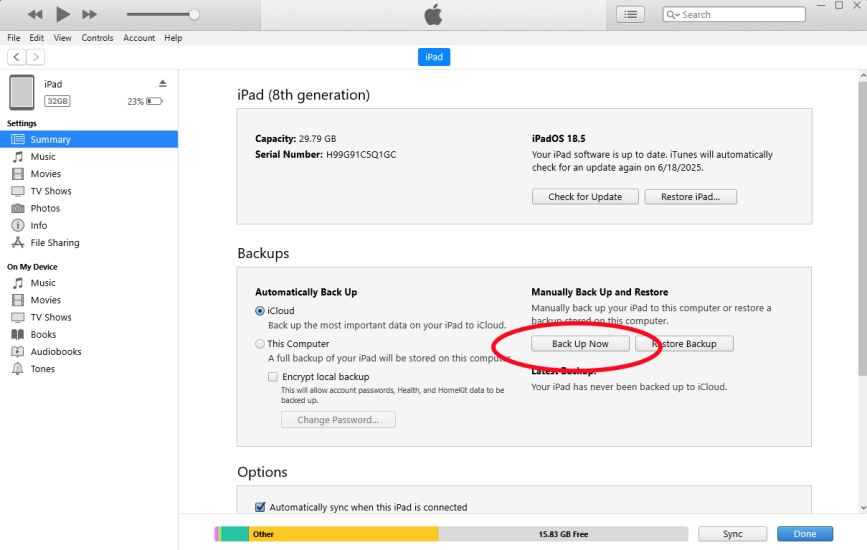Click the Rewind previous track icon
This screenshot has height=550, width=867.
coord(35,14)
